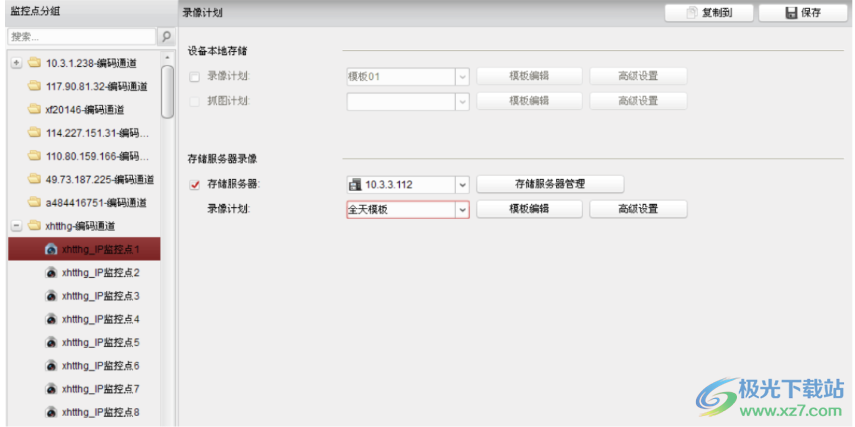The height and width of the screenshot is (427, 855).
Task: Click the tree vertical scrollbar thumb
Action: click(x=167, y=92)
